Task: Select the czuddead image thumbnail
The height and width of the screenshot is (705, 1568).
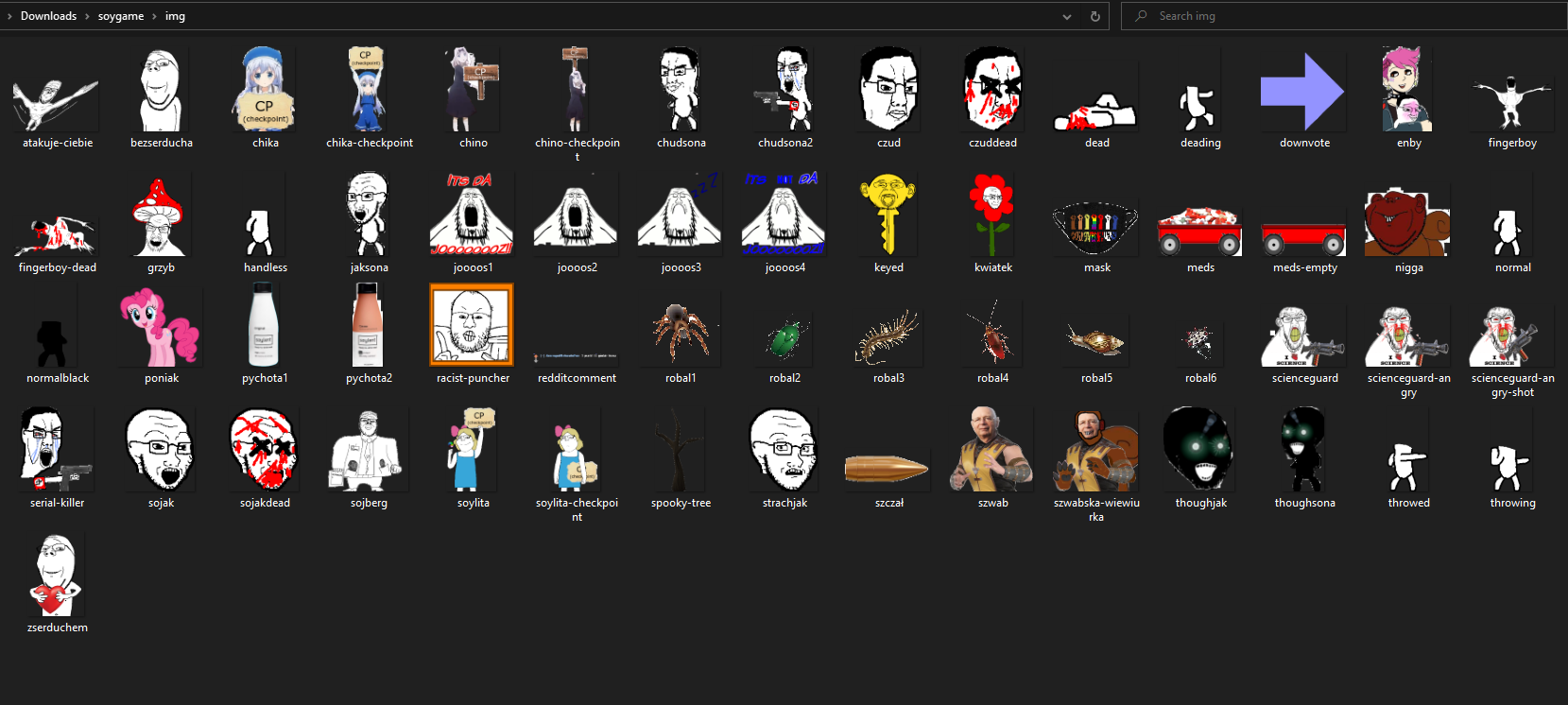Action: pos(992,89)
